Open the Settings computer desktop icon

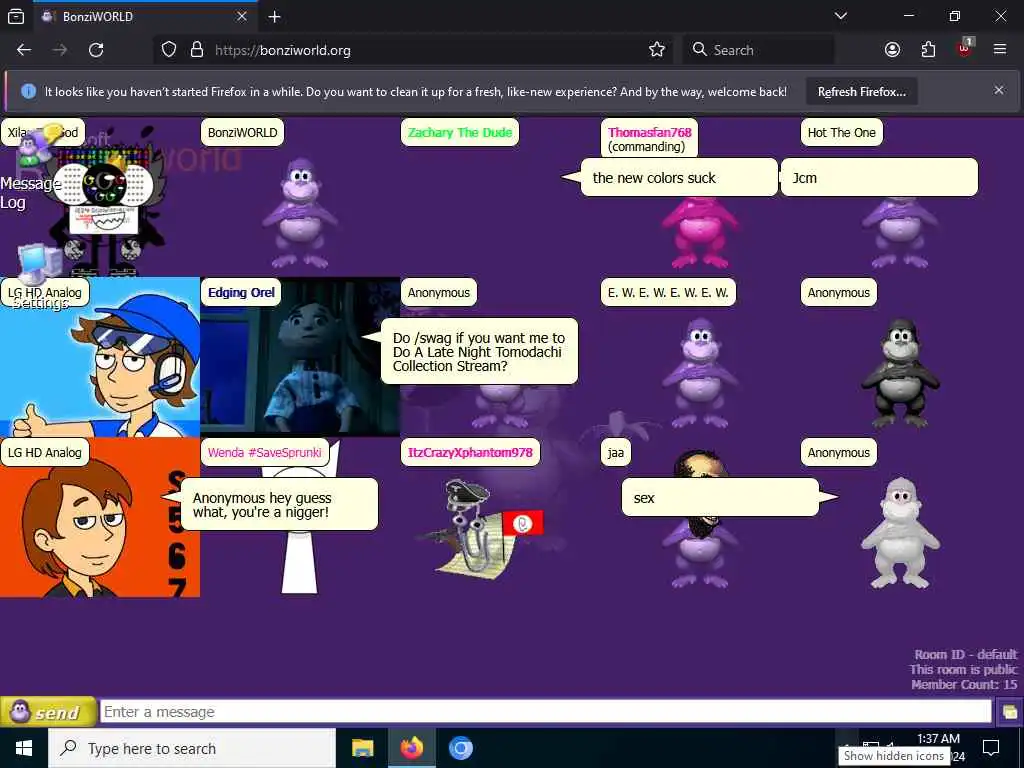[x=39, y=276]
